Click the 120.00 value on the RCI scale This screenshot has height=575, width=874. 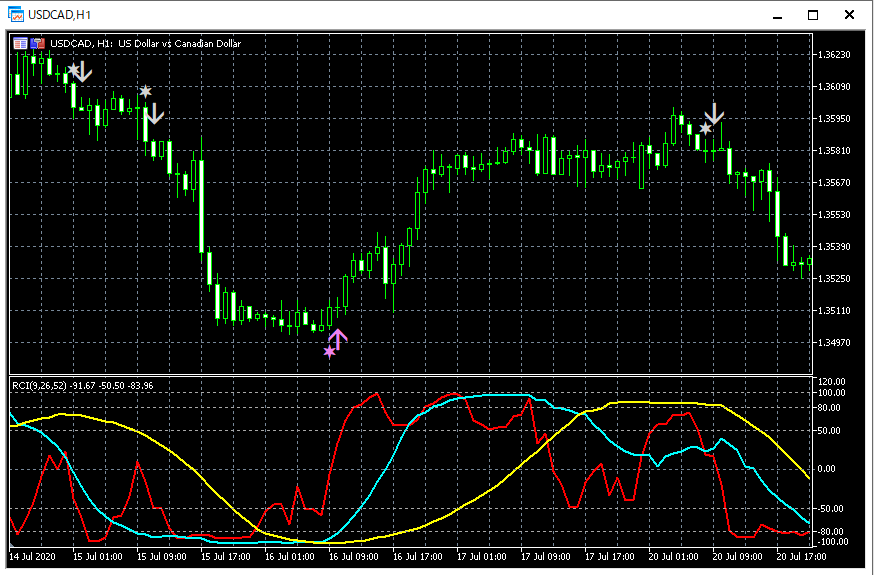pos(832,382)
